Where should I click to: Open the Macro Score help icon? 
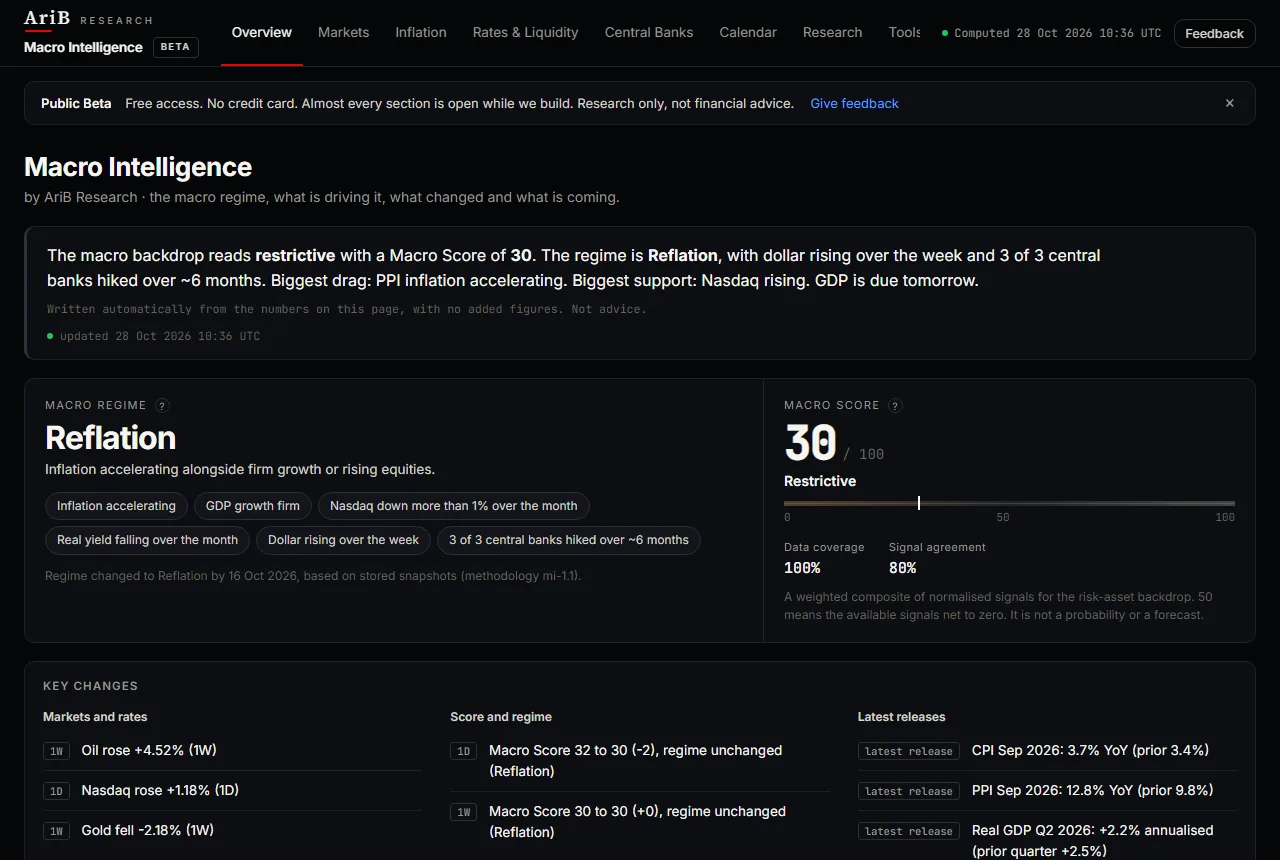click(896, 406)
